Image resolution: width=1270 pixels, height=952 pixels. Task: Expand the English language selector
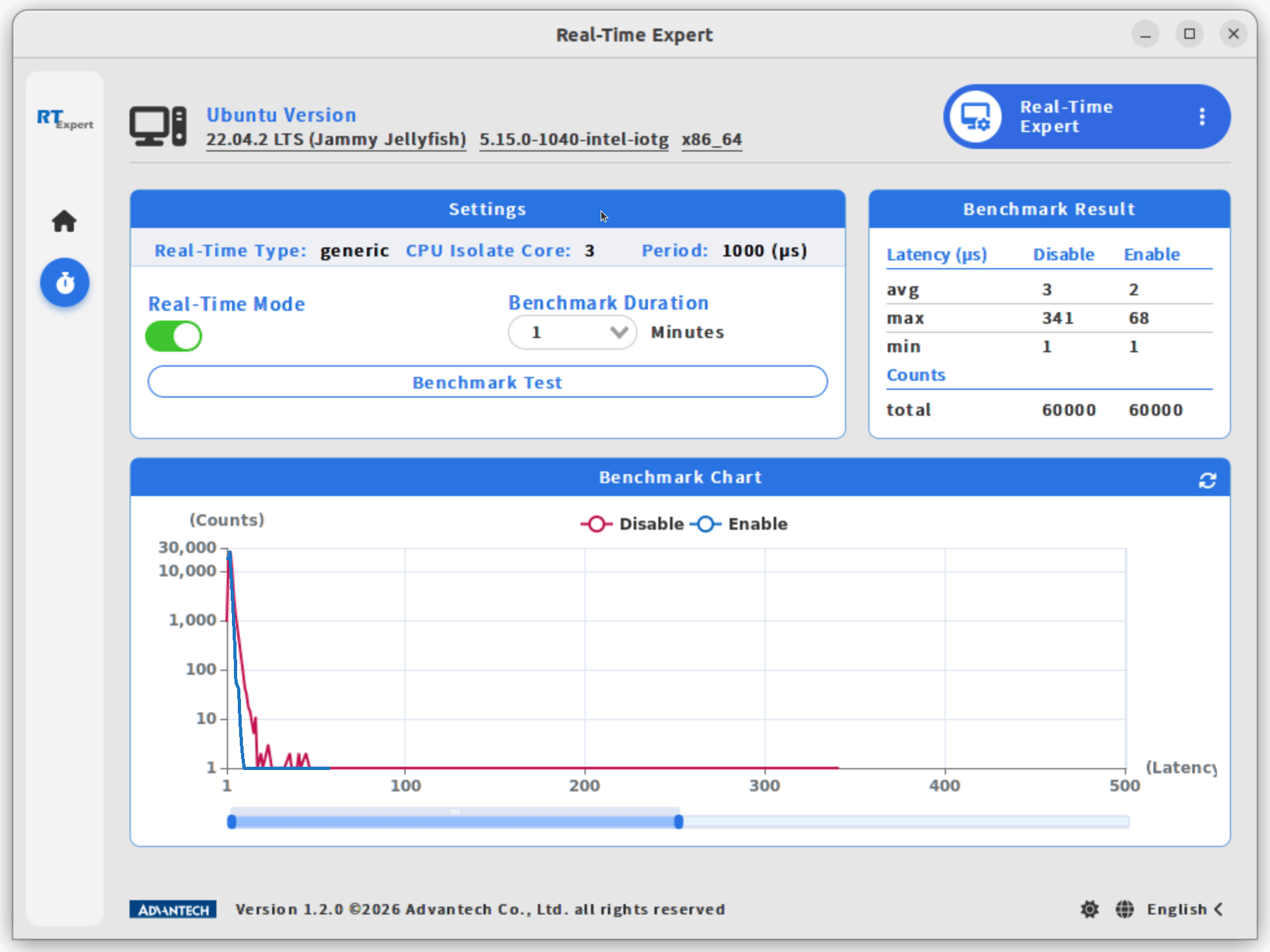pos(1185,909)
